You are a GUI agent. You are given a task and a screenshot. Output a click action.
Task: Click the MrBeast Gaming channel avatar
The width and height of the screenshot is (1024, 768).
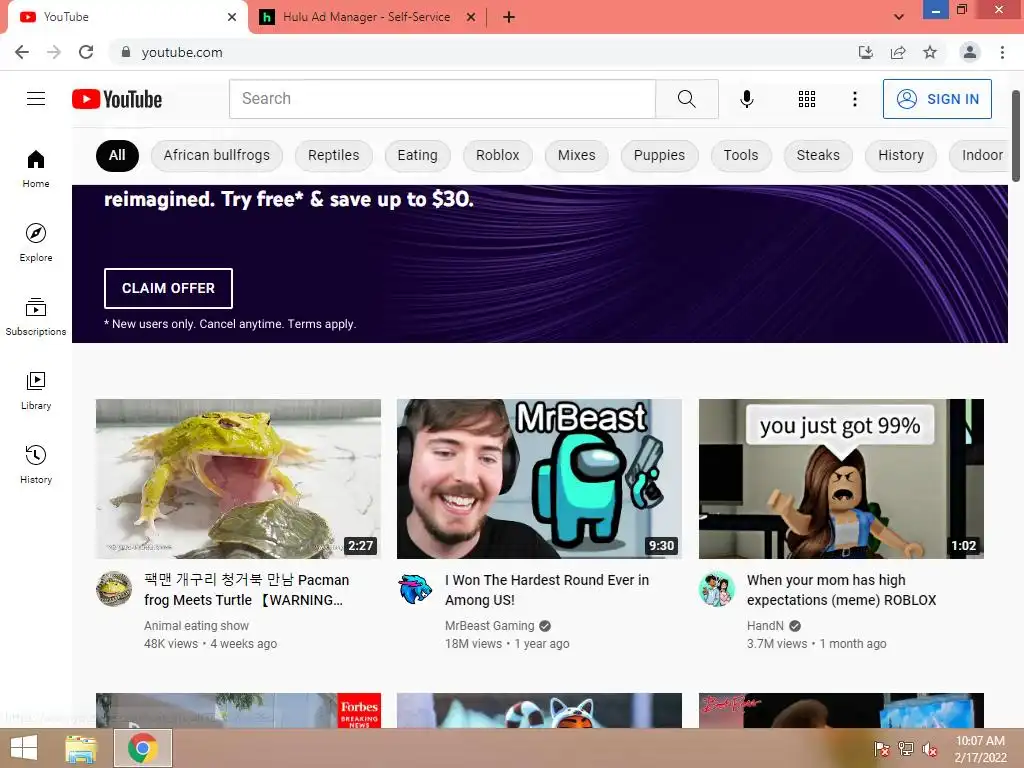click(x=415, y=588)
